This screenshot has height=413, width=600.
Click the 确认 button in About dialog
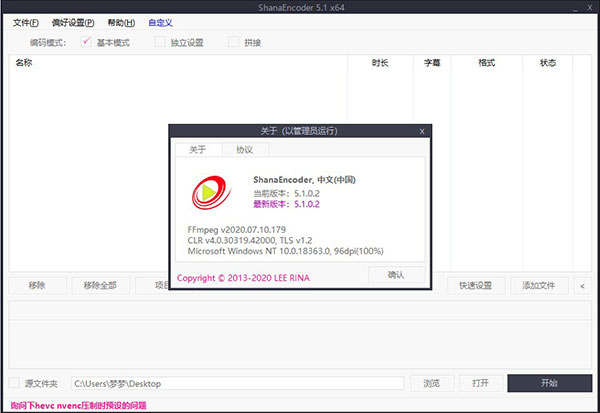[396, 275]
